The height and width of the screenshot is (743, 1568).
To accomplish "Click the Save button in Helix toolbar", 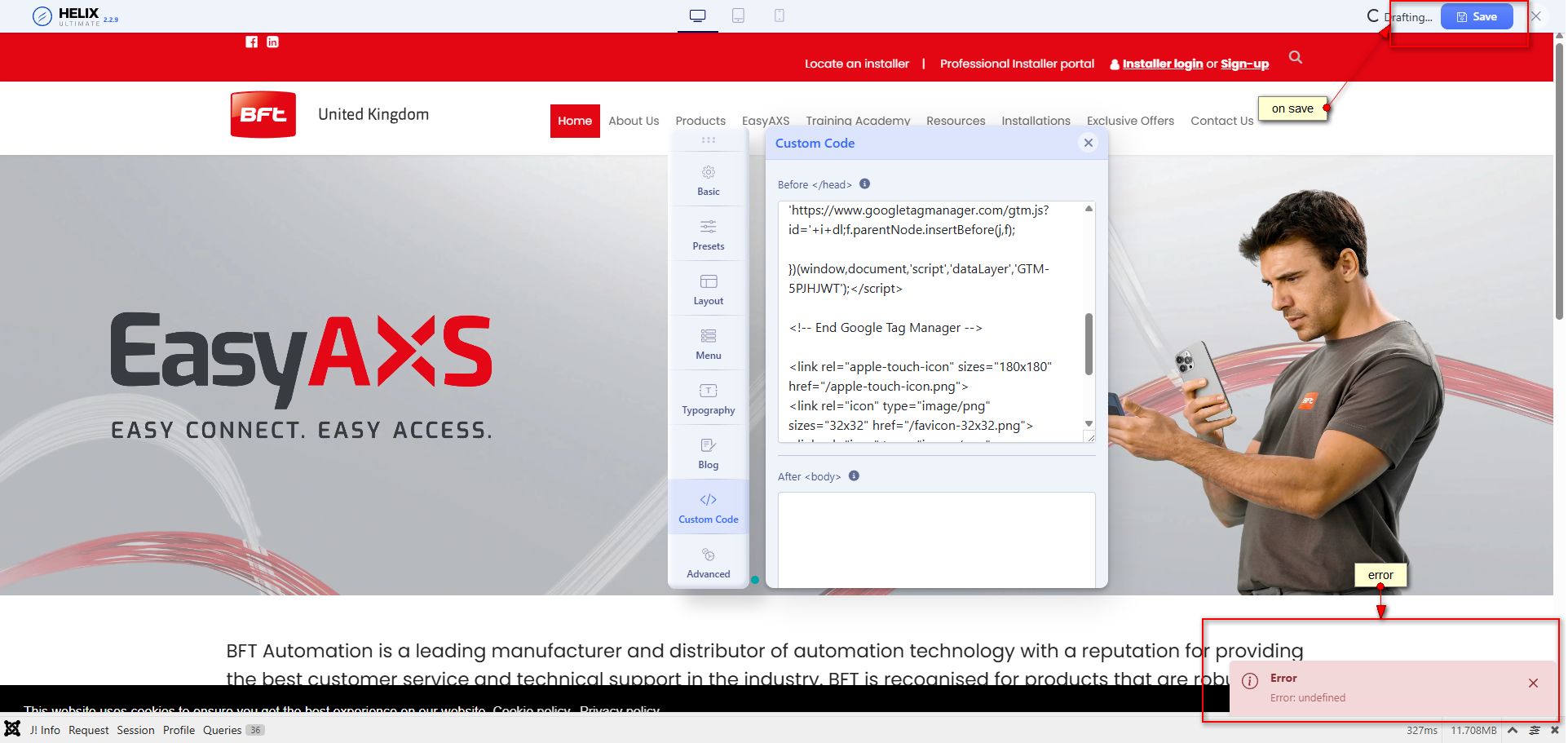I will 1477,16.
